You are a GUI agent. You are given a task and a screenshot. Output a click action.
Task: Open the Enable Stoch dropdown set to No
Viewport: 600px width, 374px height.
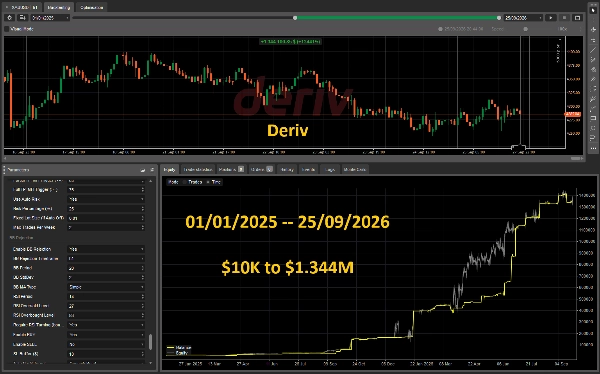[106, 344]
